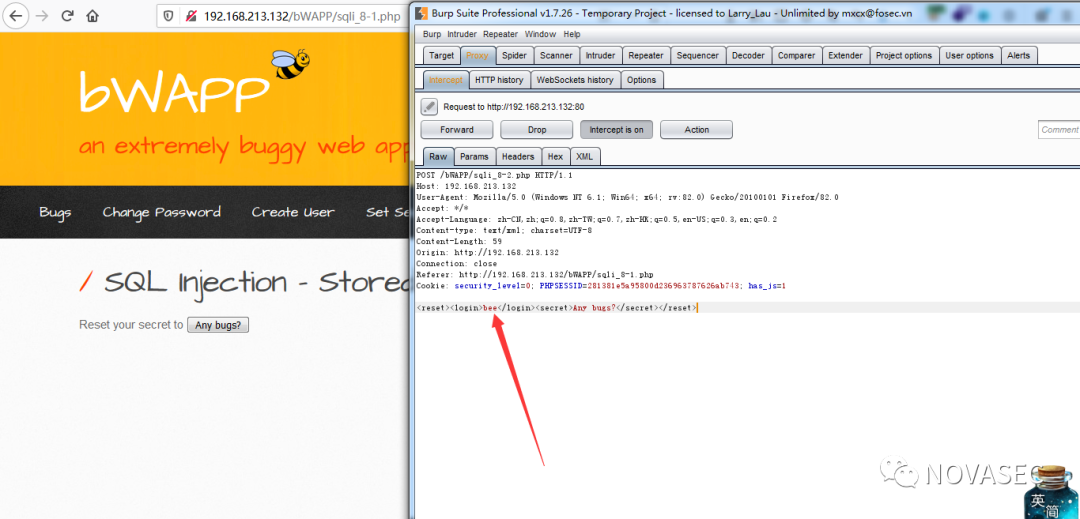Click the Origin header line
The height and width of the screenshot is (519, 1080).
coord(487,252)
